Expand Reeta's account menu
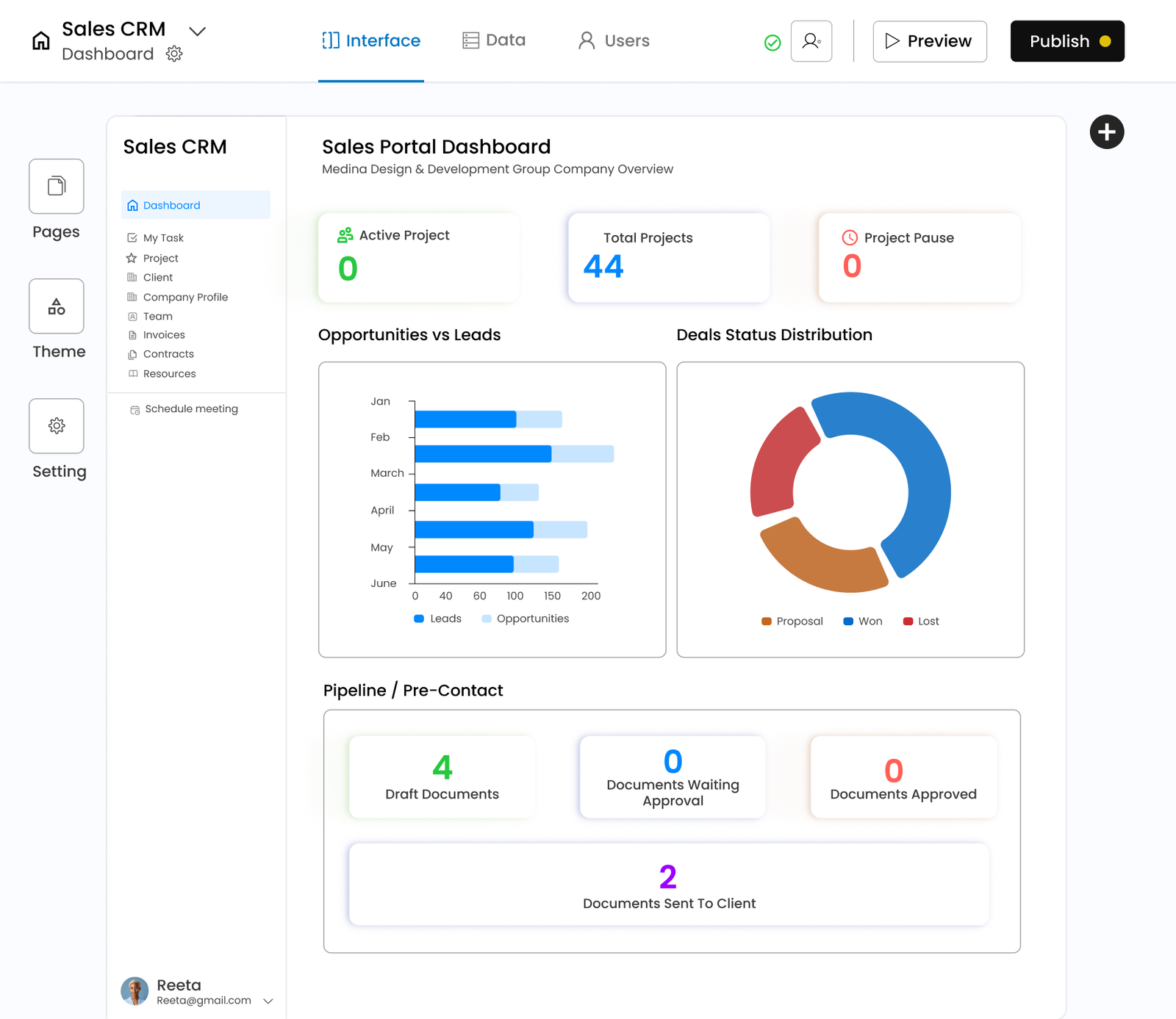 (269, 1001)
